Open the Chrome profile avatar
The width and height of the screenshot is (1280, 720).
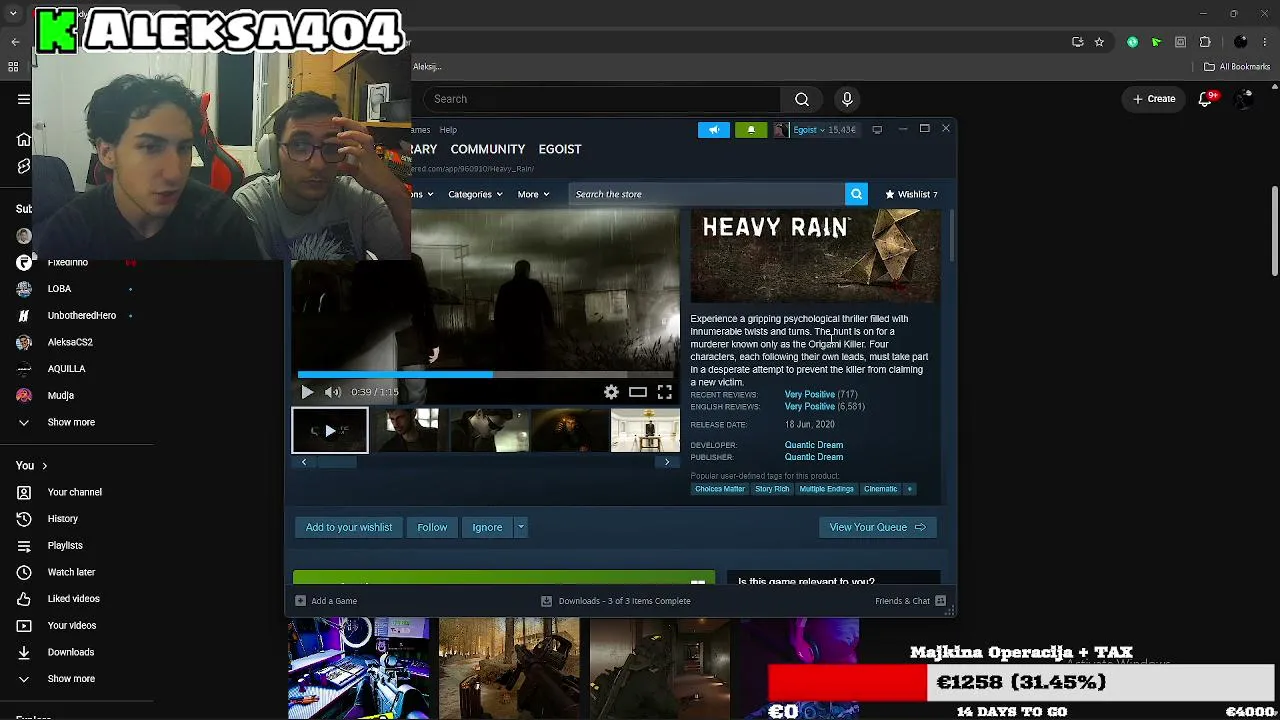(1241, 42)
